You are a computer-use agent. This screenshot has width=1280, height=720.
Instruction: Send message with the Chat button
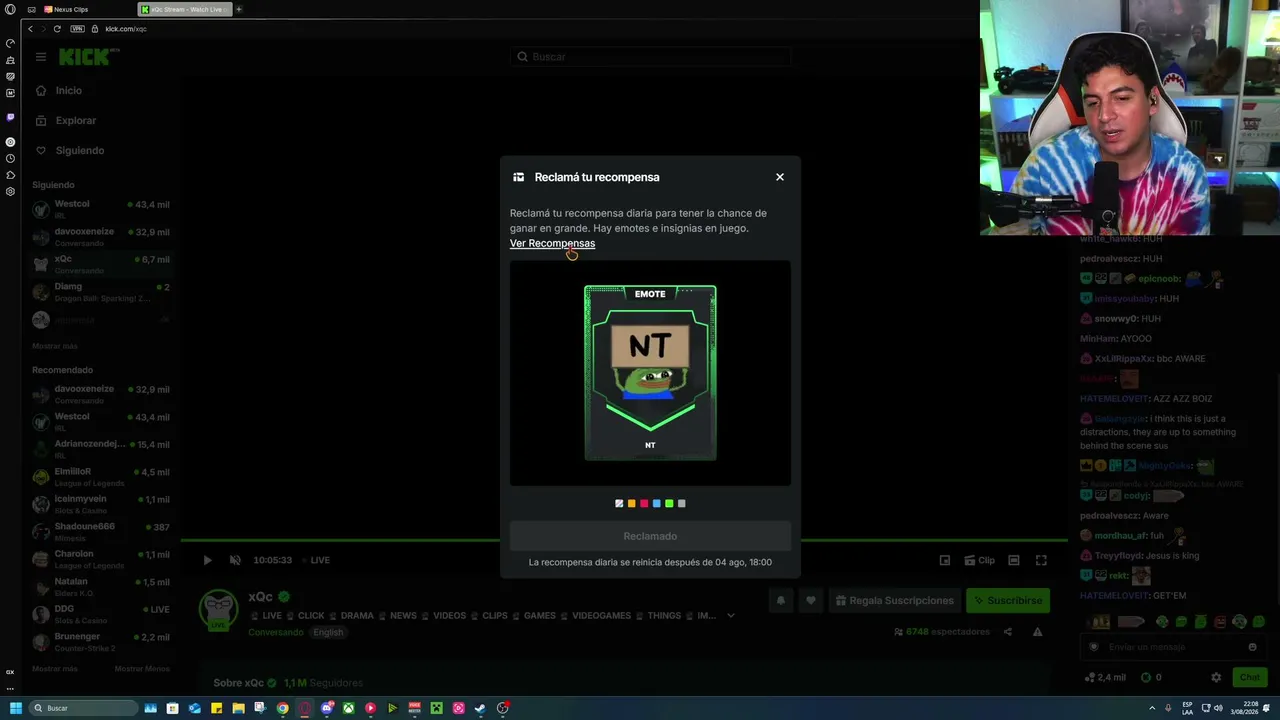(x=1250, y=677)
